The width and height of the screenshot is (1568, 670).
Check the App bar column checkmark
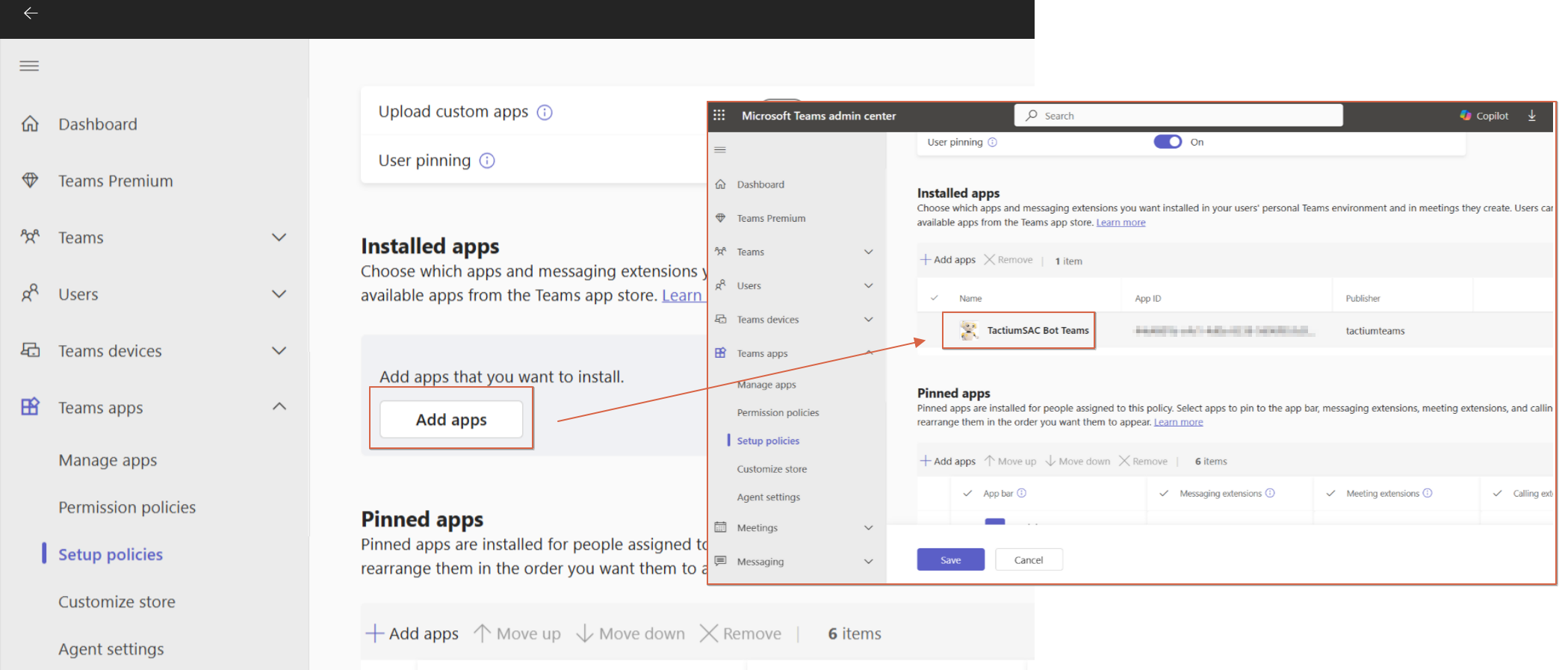pos(967,493)
